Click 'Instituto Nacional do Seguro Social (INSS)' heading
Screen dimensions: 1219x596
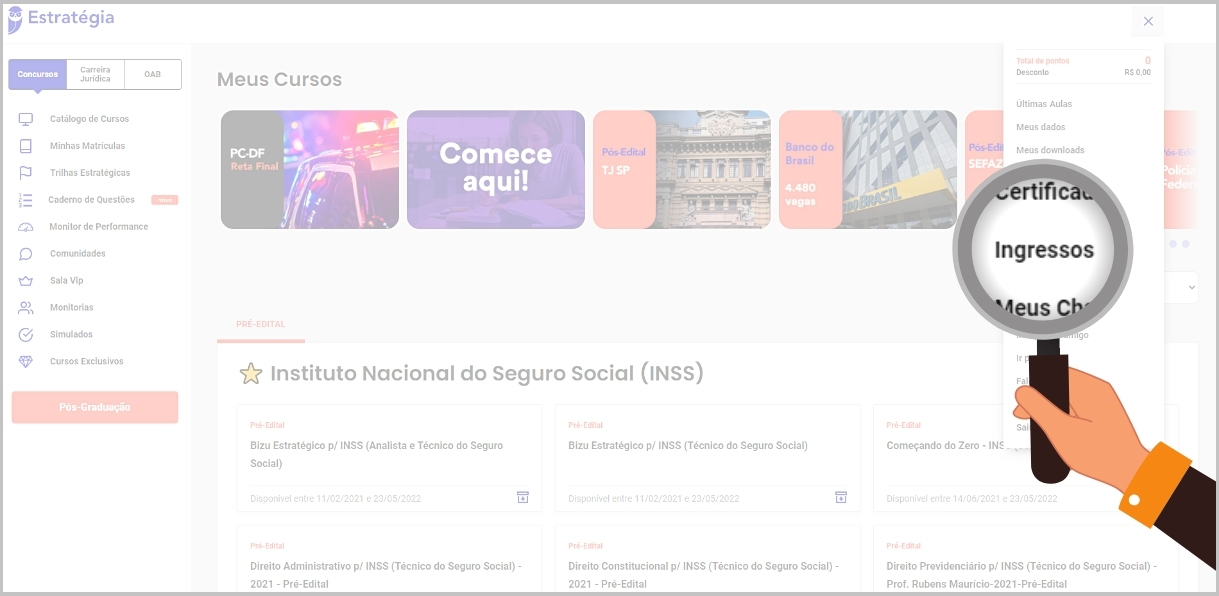coord(487,374)
